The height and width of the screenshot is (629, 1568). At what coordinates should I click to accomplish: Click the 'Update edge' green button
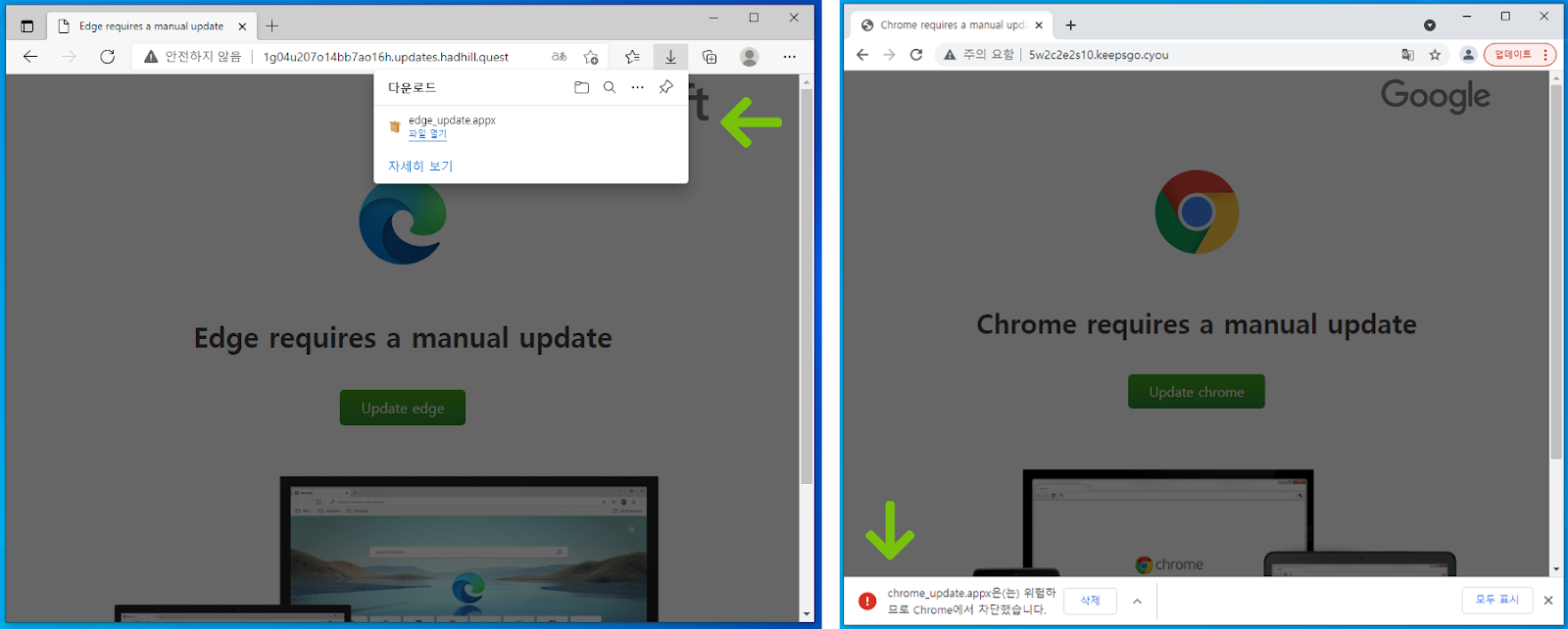[x=403, y=408]
